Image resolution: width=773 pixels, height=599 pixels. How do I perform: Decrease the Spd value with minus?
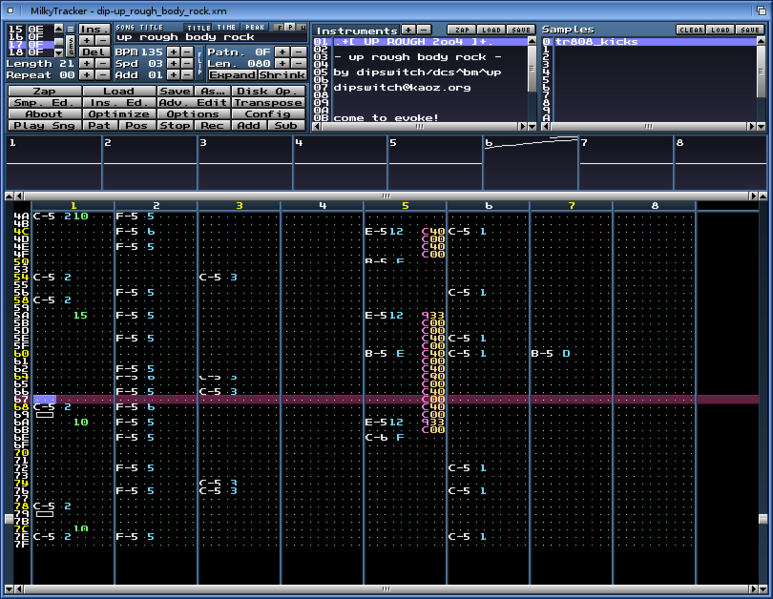[x=187, y=62]
